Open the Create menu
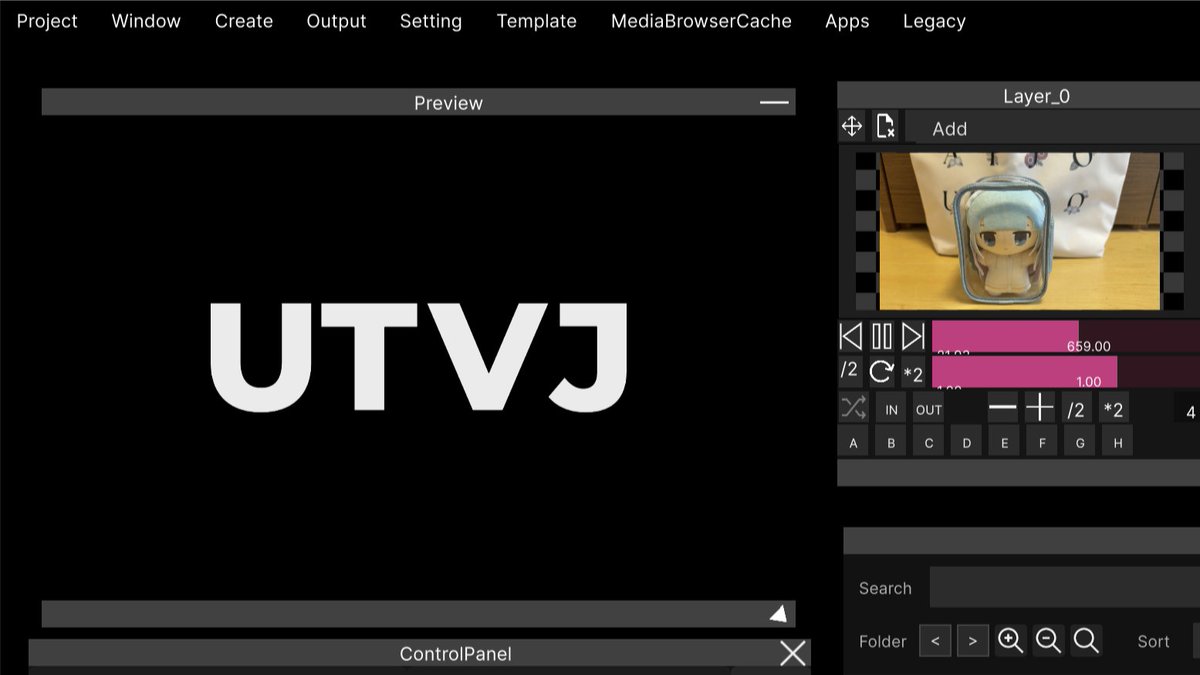 tap(244, 21)
